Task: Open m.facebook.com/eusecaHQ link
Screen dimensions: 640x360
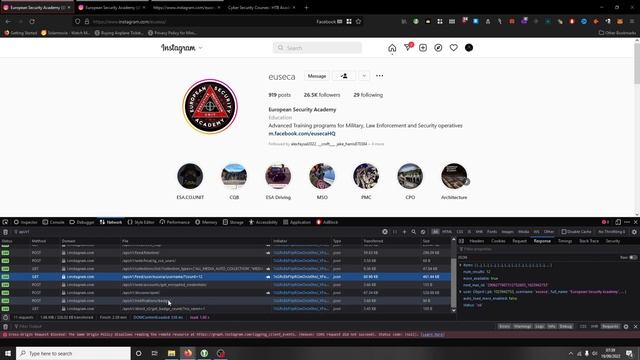Action: click(302, 133)
